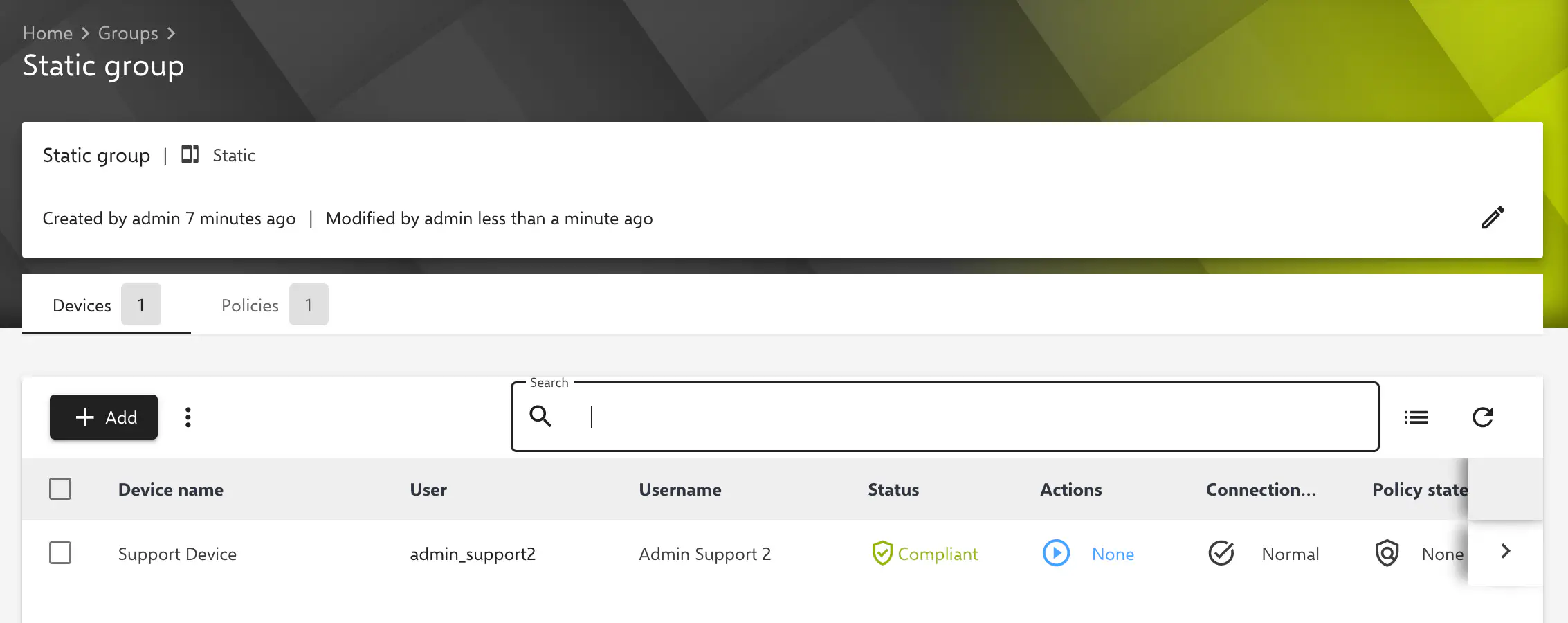Click the Normal connection checkmark icon
The height and width of the screenshot is (623, 1568).
[x=1221, y=553]
